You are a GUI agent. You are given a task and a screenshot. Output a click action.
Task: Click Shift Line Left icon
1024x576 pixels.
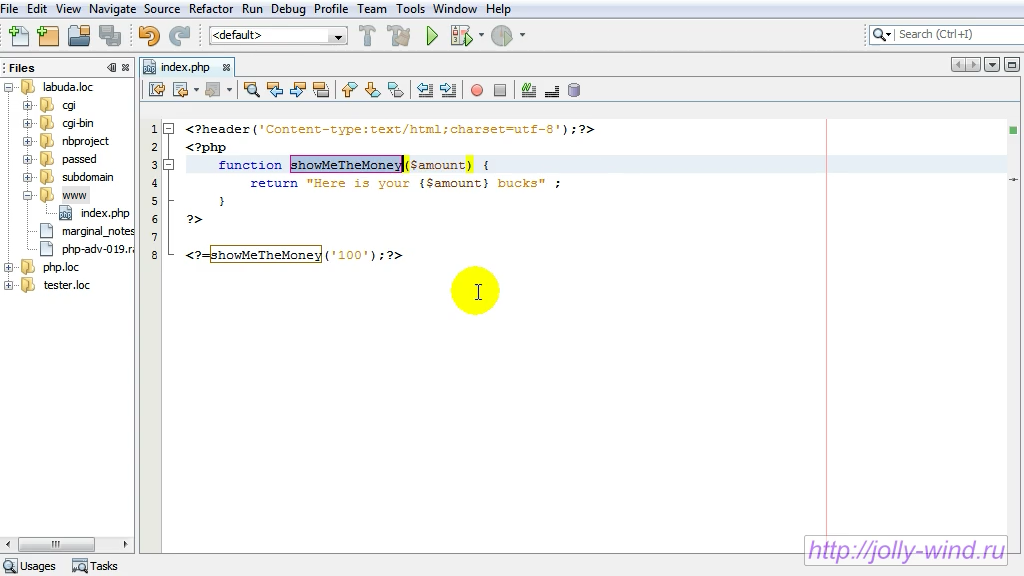(x=425, y=90)
